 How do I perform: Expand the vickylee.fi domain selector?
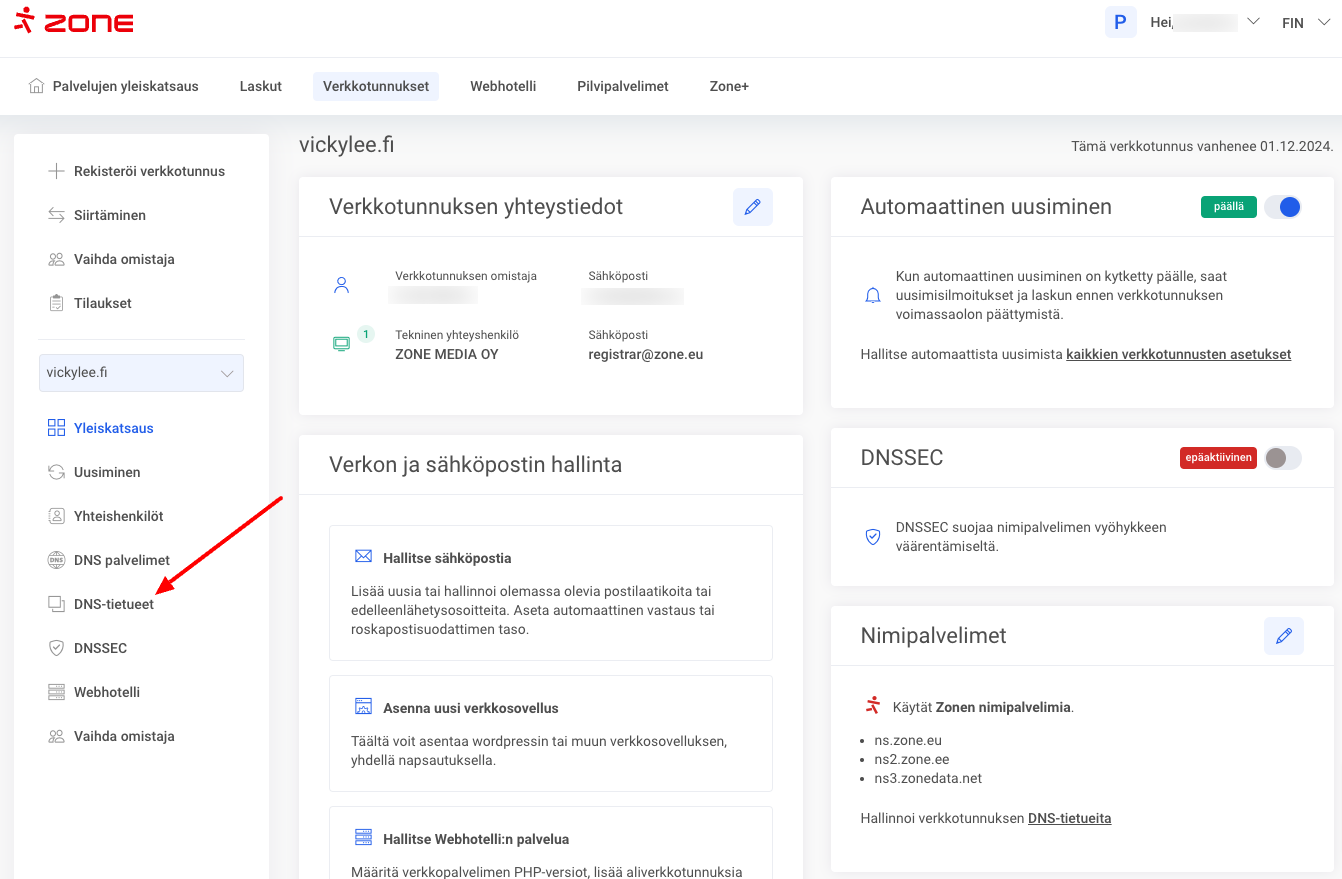coord(141,373)
